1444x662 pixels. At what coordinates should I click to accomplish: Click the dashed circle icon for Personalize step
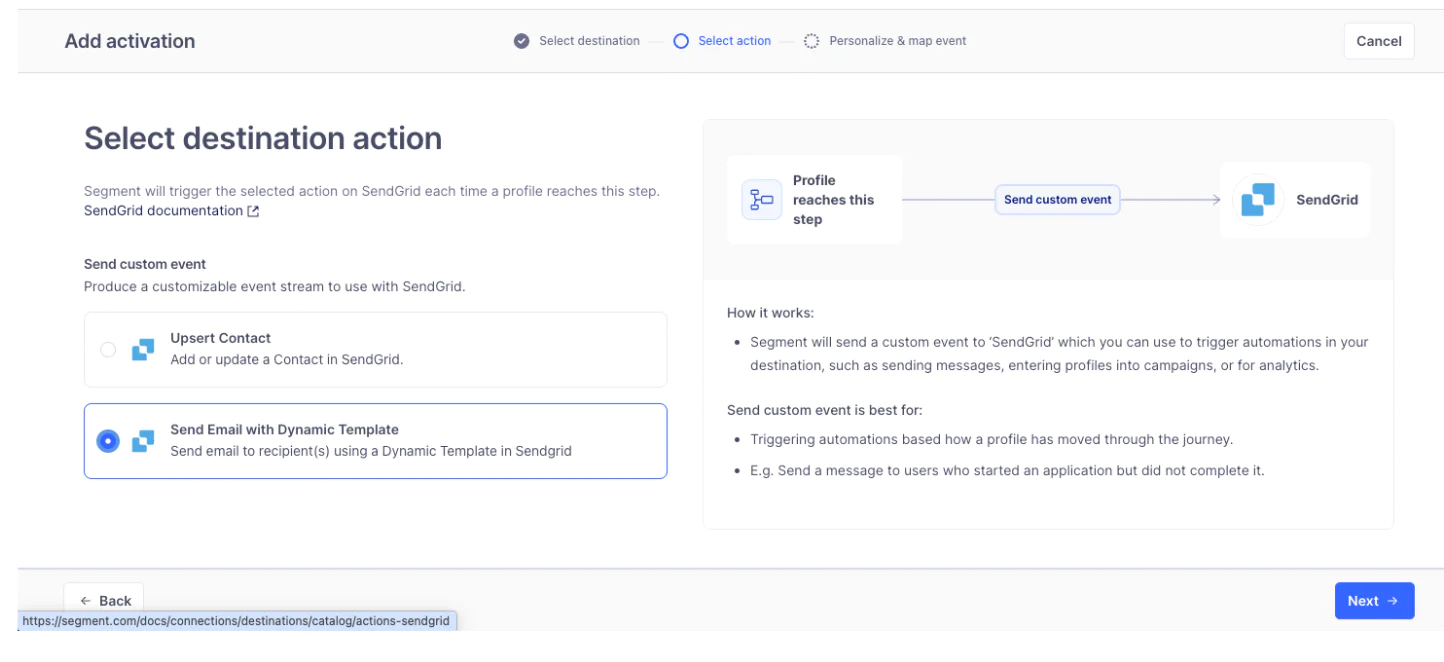[812, 41]
